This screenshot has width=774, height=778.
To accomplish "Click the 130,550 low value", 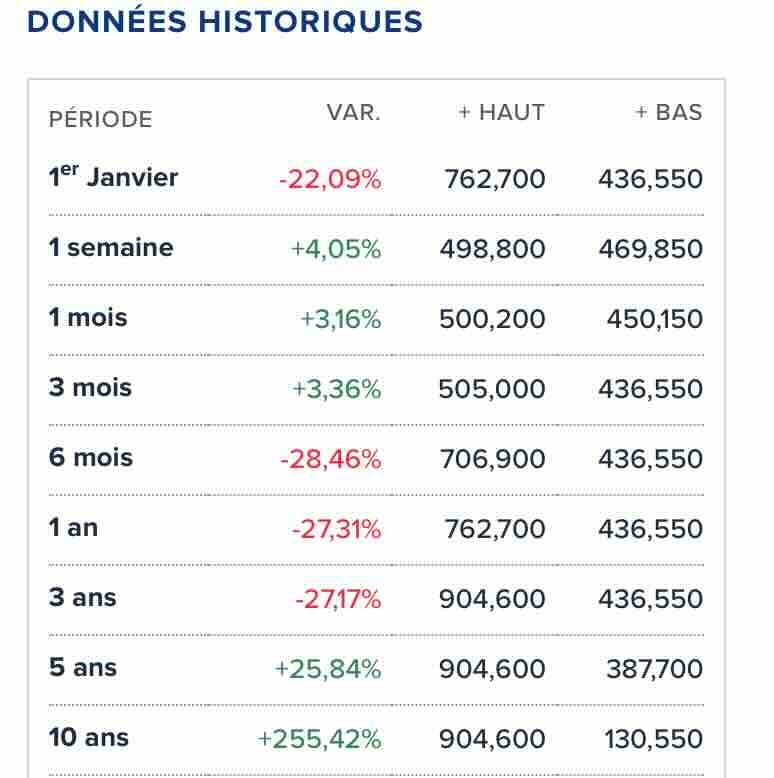I will click(653, 740).
